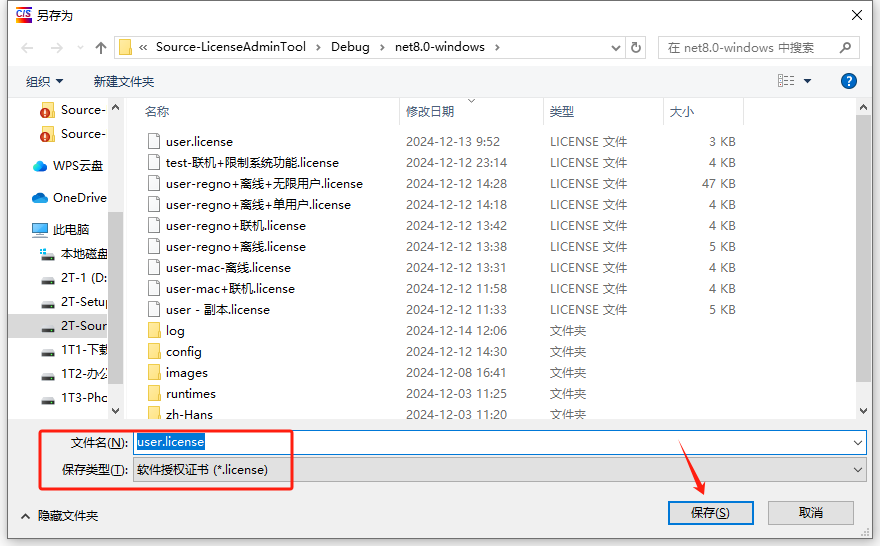The height and width of the screenshot is (546, 880).
Task: Expand chevron after net8.0-windows breadcrumb
Action: pyautogui.click(x=497, y=48)
